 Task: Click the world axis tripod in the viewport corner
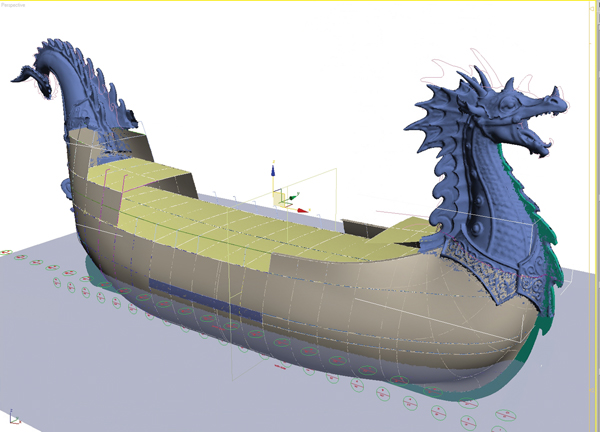click(14, 417)
